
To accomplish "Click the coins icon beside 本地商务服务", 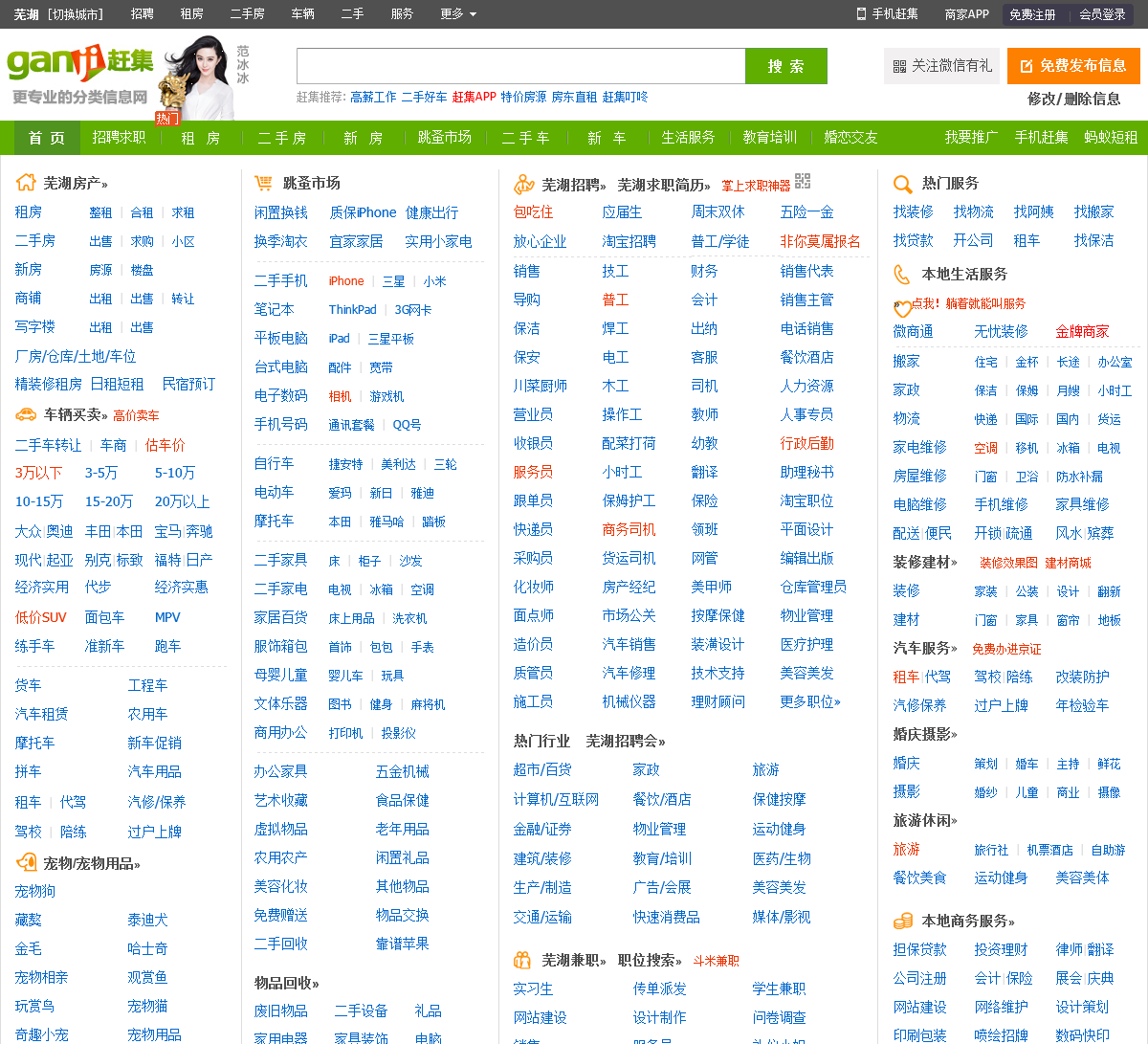I will pos(902,921).
